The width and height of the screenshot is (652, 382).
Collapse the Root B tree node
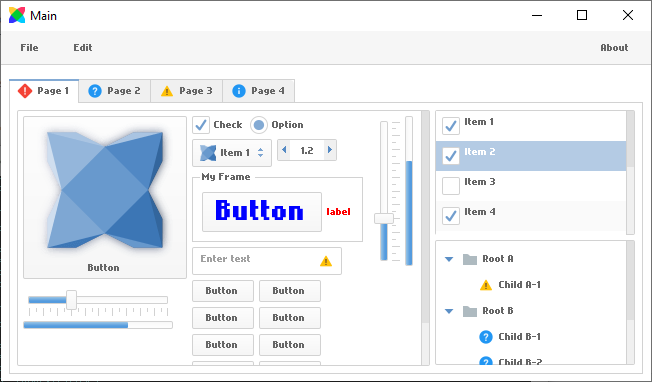click(x=449, y=311)
